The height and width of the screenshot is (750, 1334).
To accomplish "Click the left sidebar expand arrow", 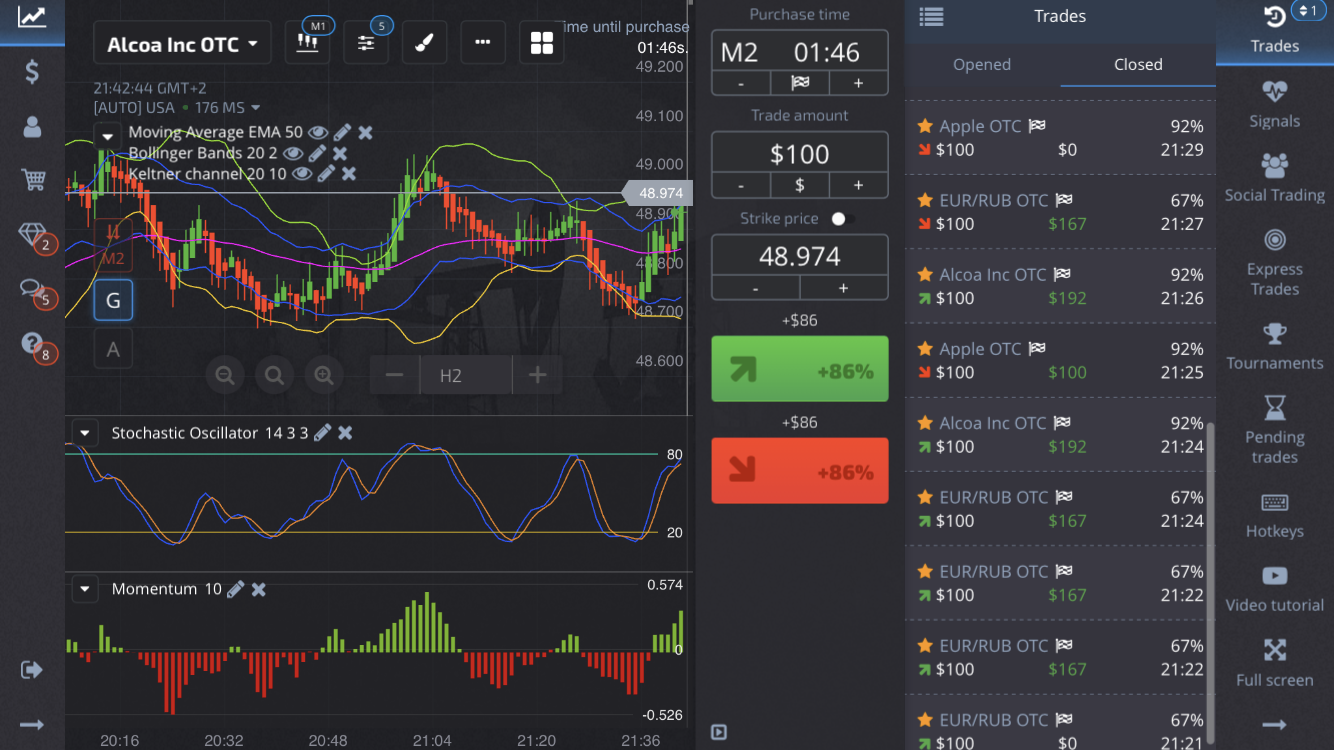I will (x=32, y=724).
